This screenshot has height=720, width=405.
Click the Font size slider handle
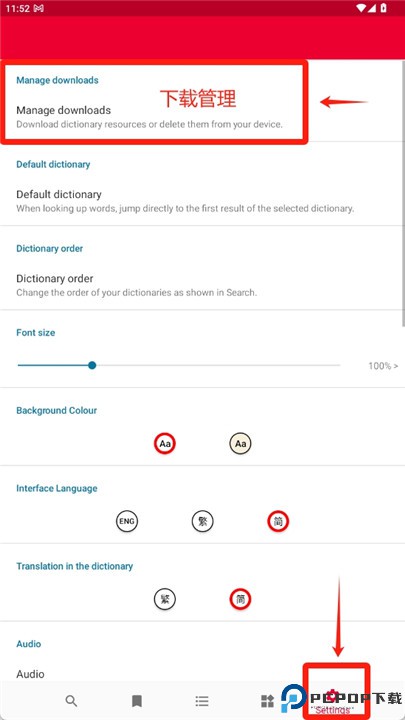(x=92, y=366)
